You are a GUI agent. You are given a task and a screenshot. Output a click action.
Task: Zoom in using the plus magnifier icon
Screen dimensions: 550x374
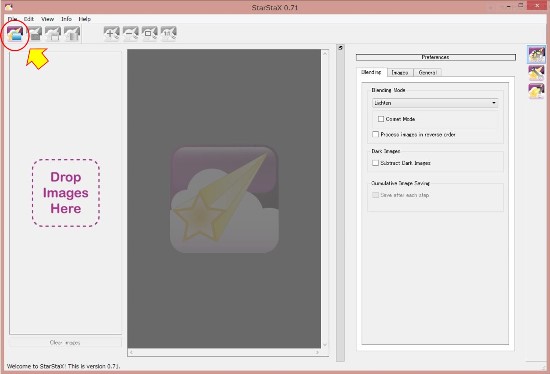(112, 33)
